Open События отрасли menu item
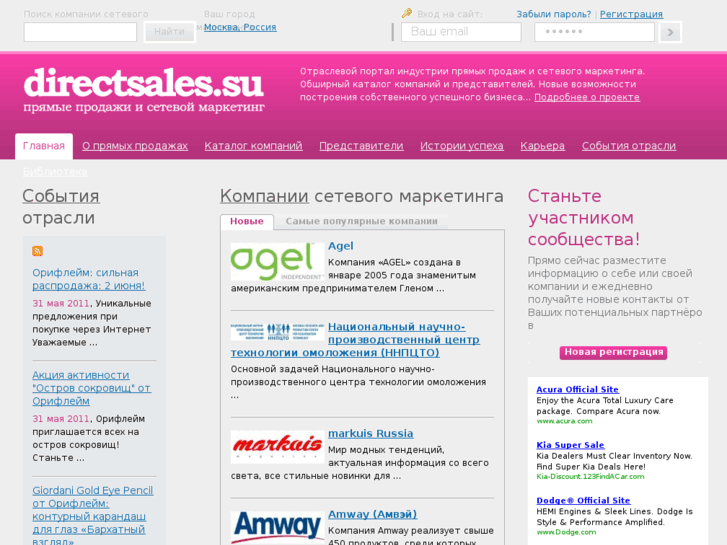Screen dimensions: 727x545 pyautogui.click(x=629, y=146)
